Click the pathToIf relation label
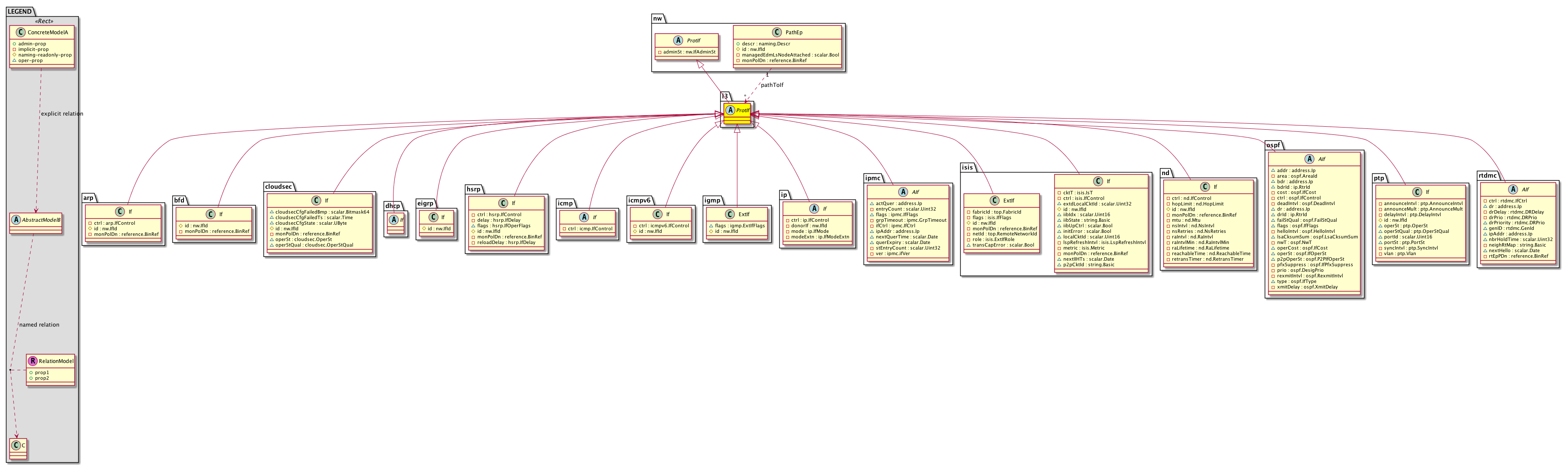 [772, 85]
